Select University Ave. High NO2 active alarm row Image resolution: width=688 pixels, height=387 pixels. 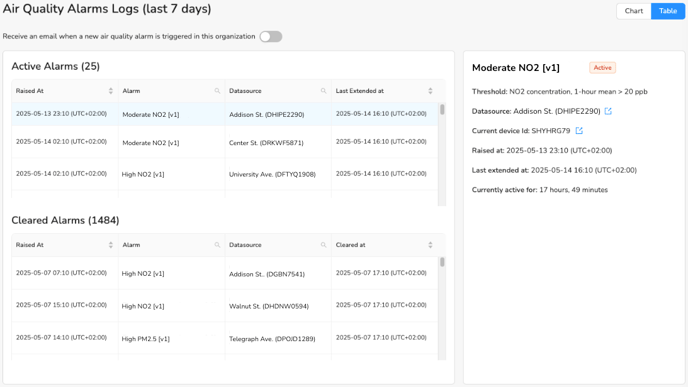(x=225, y=174)
